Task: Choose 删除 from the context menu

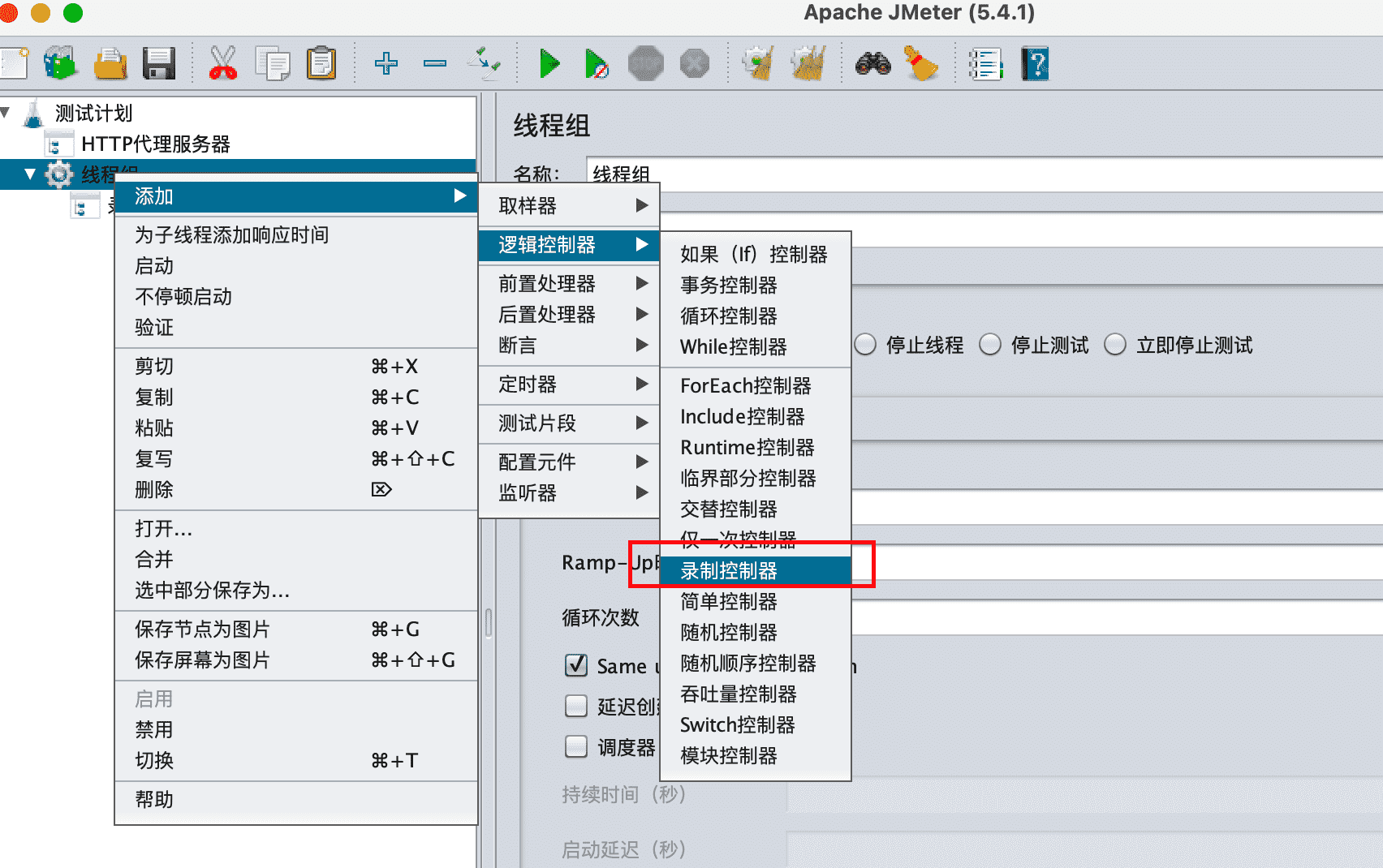Action: pos(296,489)
